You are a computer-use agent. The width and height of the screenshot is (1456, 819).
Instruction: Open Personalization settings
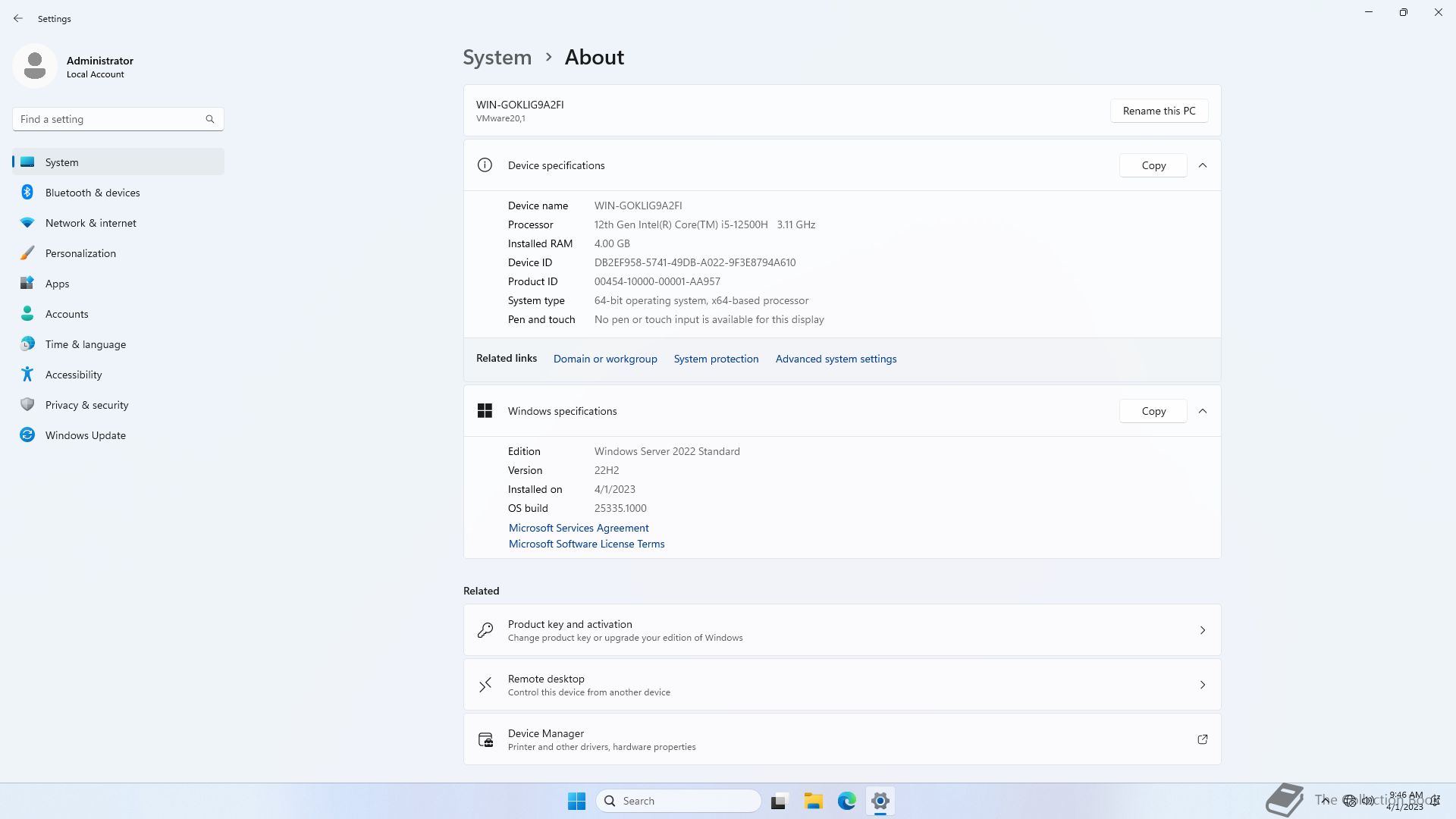click(x=118, y=253)
